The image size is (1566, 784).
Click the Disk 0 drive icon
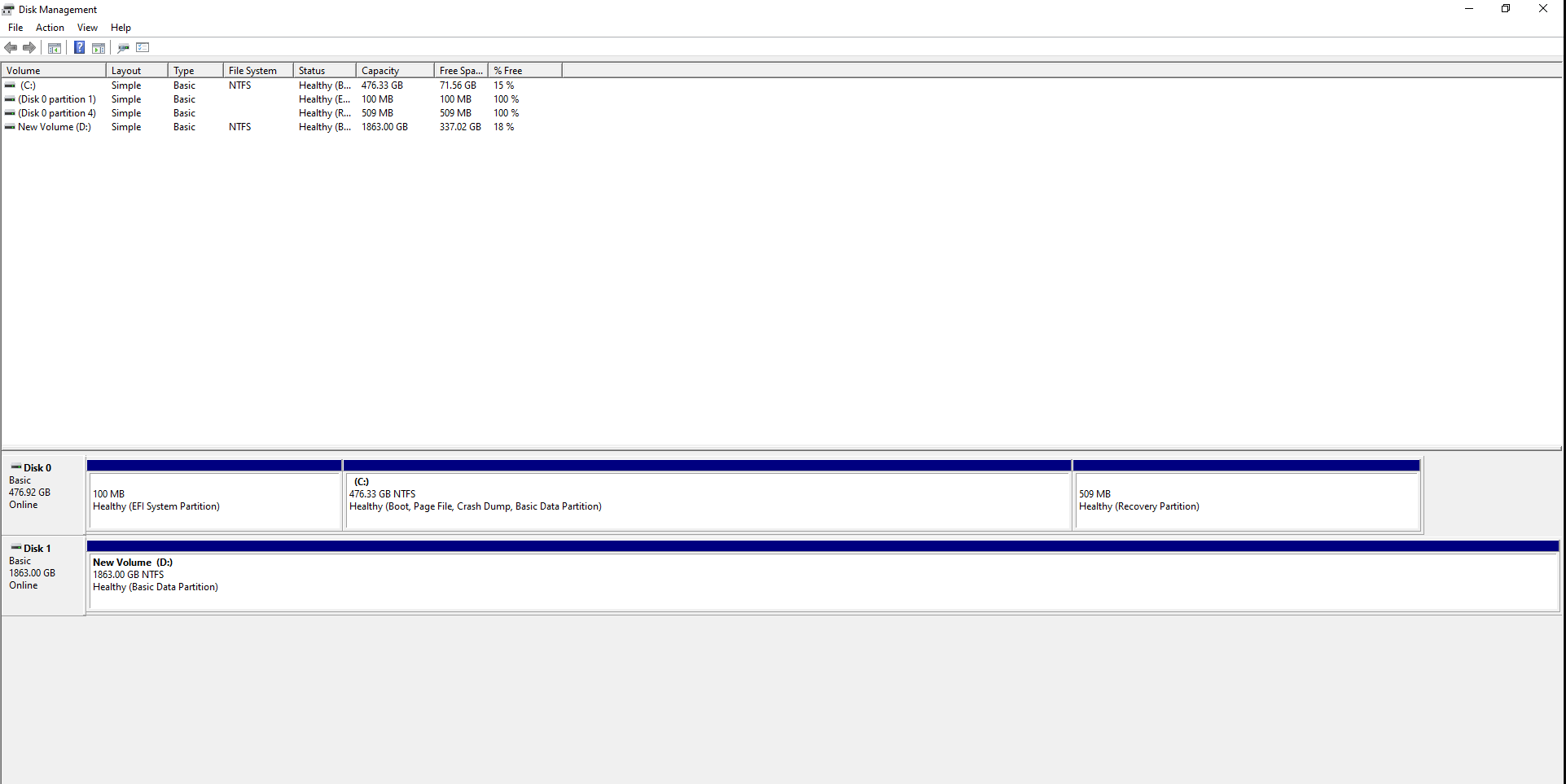(15, 466)
